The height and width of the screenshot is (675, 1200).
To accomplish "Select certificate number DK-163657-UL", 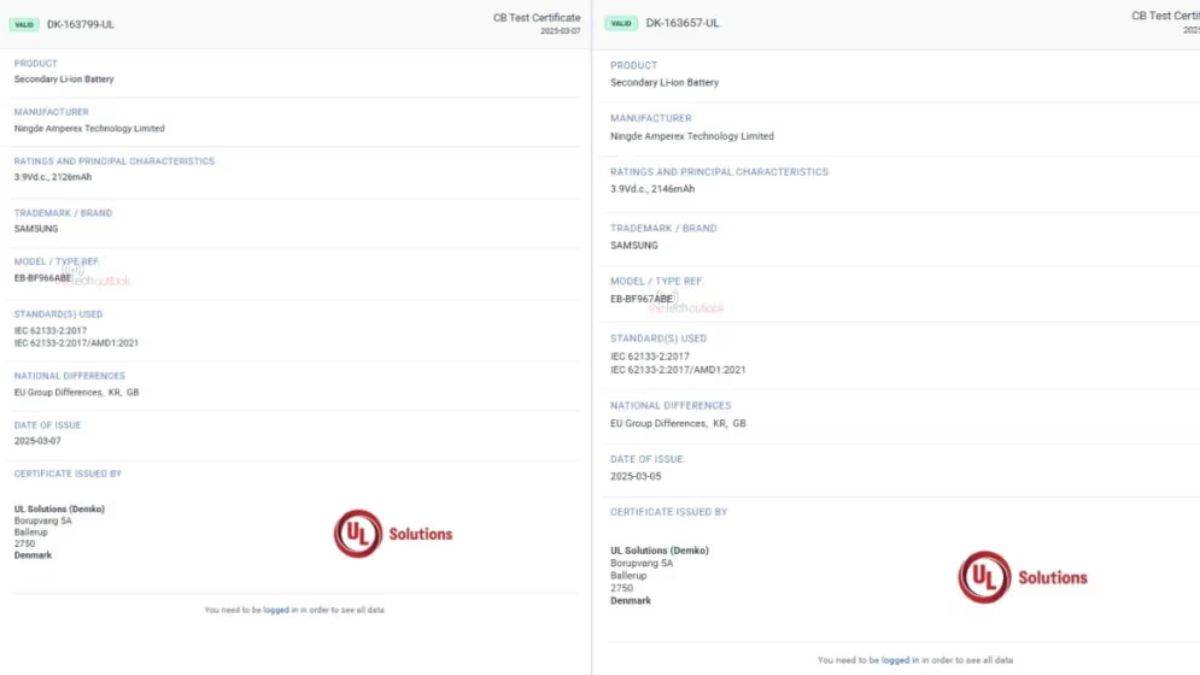I will (x=682, y=23).
